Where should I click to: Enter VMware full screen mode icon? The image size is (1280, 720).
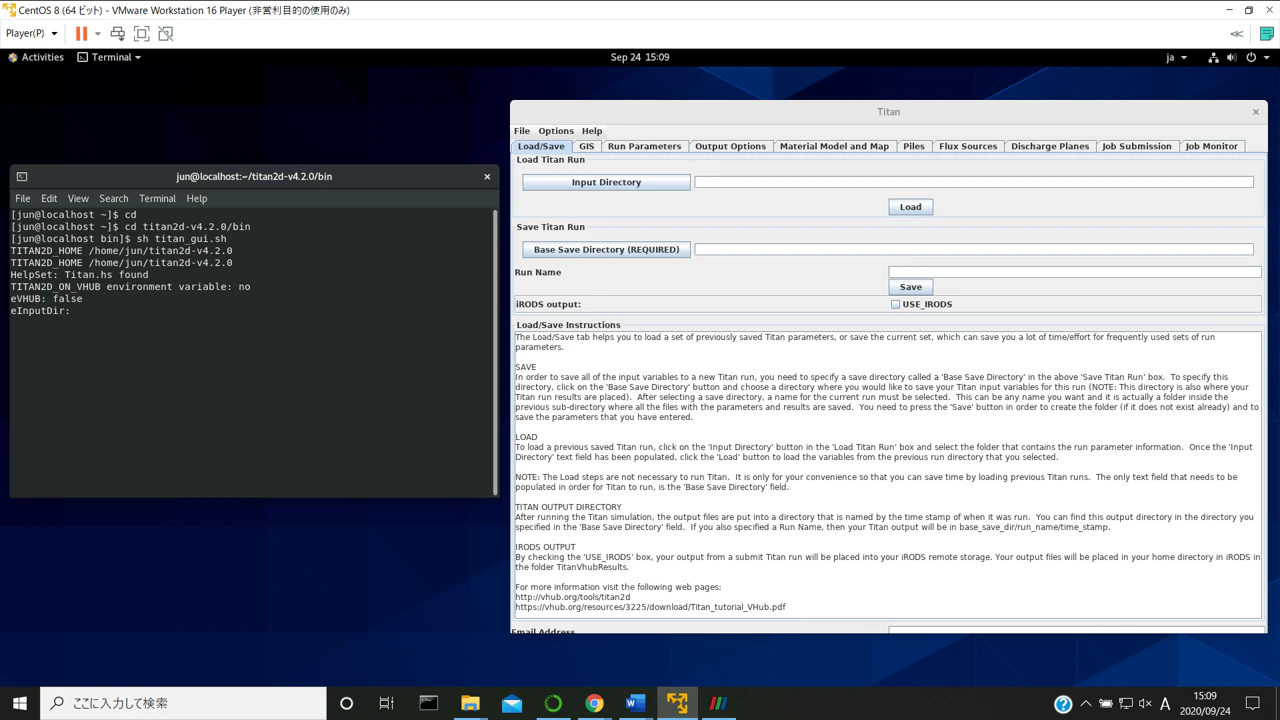click(x=142, y=34)
